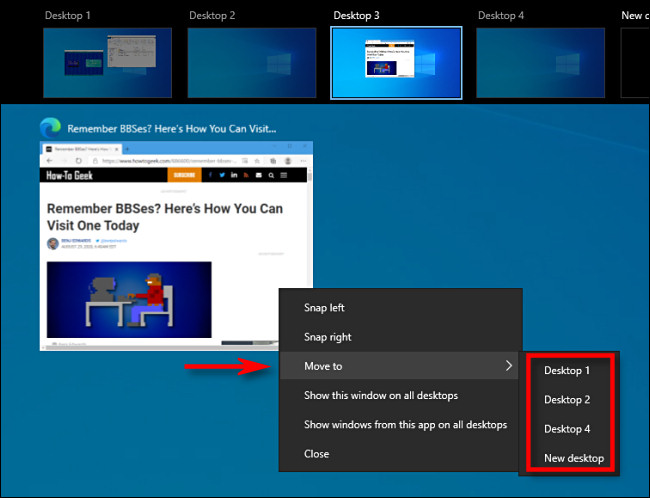Select the highlighted Desktop 3 thumbnail
The height and width of the screenshot is (498, 650).
(396, 63)
